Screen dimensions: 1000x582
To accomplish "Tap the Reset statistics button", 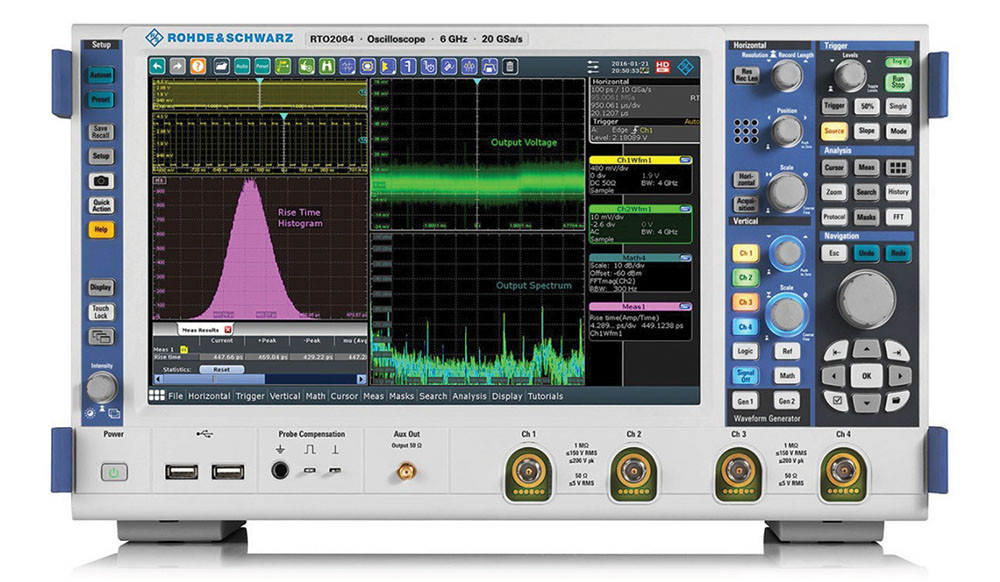I will coord(221,369).
